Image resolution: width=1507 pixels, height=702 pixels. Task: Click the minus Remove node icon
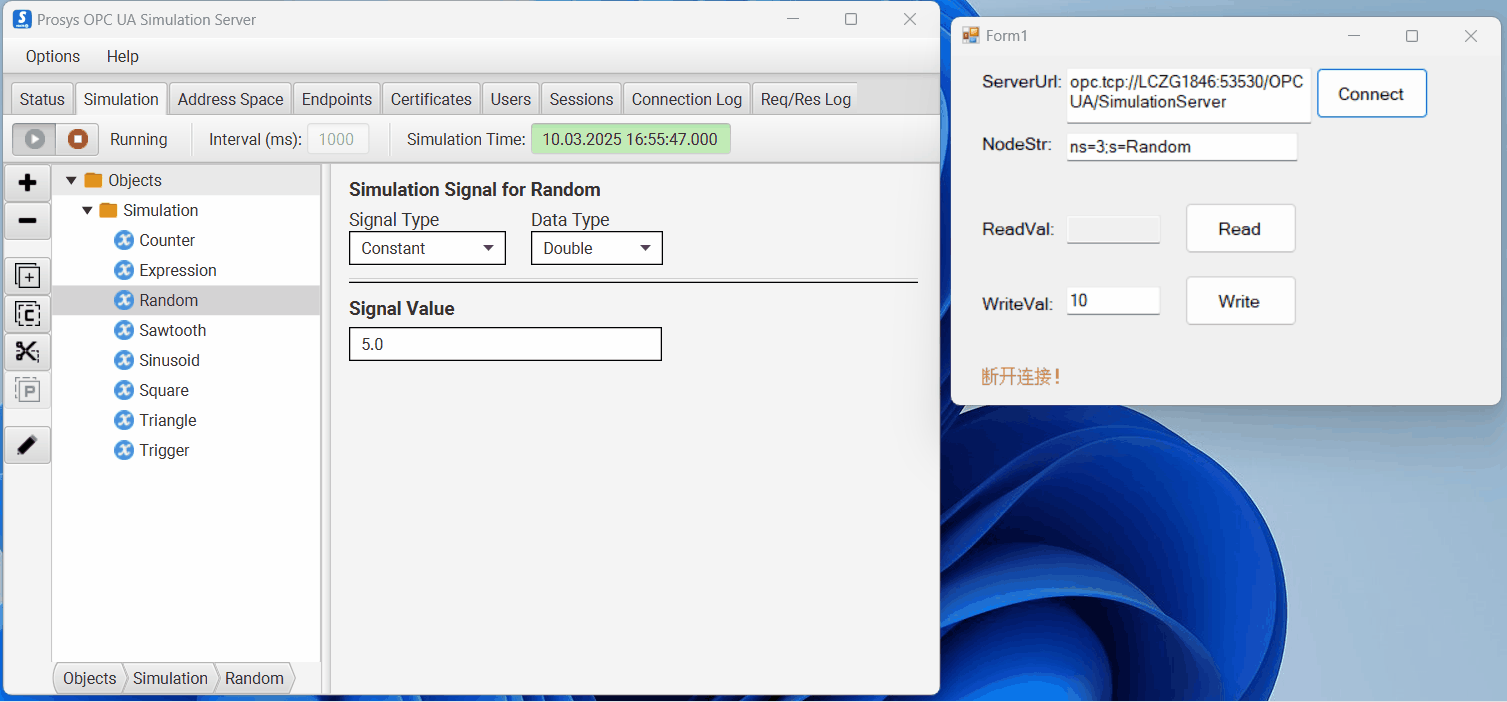[28, 221]
